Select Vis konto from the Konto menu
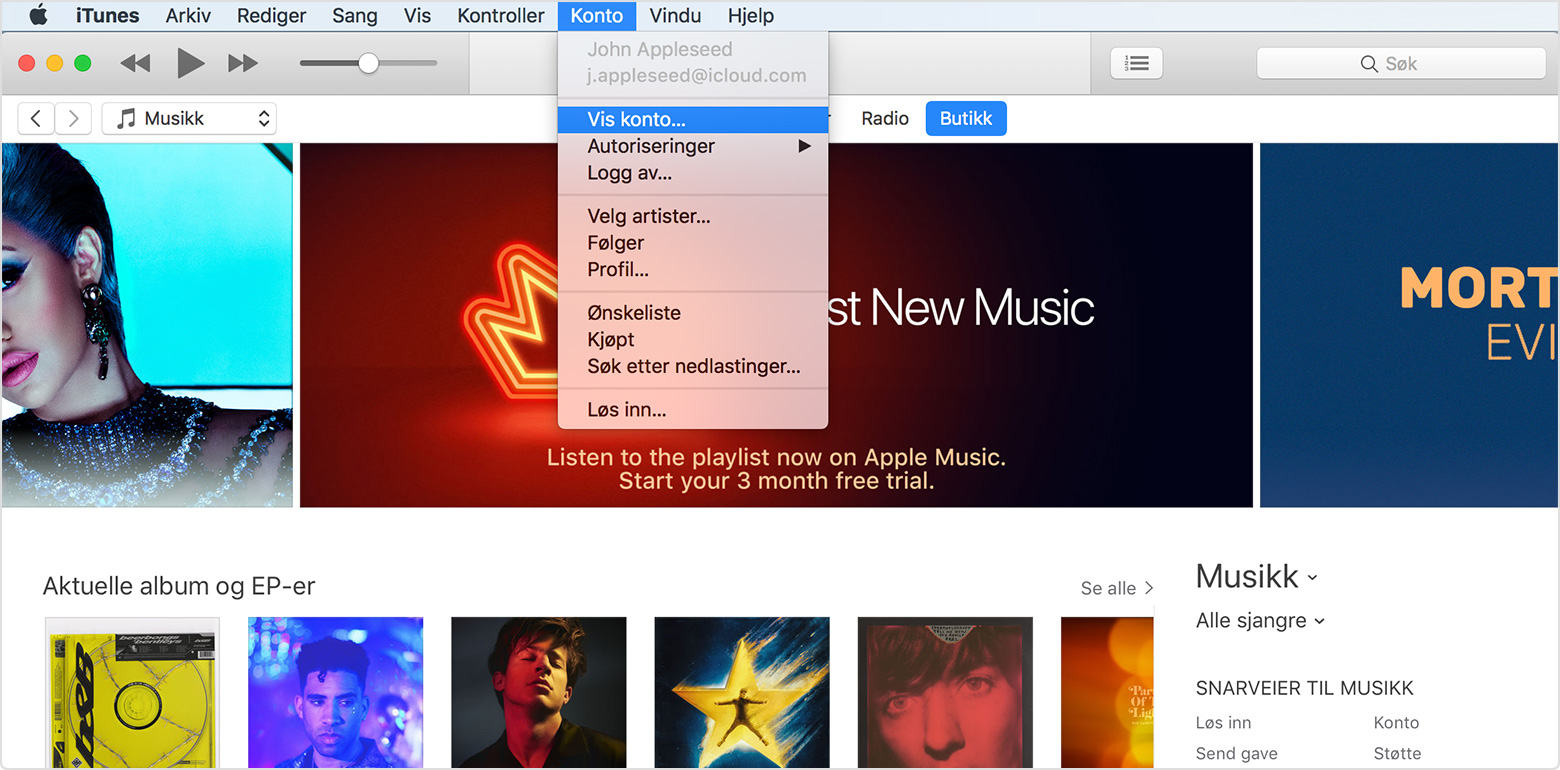The width and height of the screenshot is (1560, 770). (x=634, y=119)
